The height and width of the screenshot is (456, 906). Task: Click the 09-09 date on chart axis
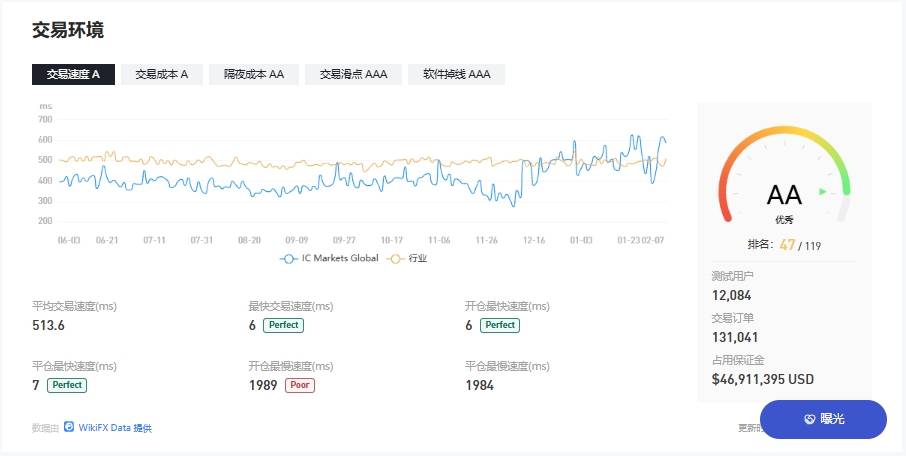[296, 240]
